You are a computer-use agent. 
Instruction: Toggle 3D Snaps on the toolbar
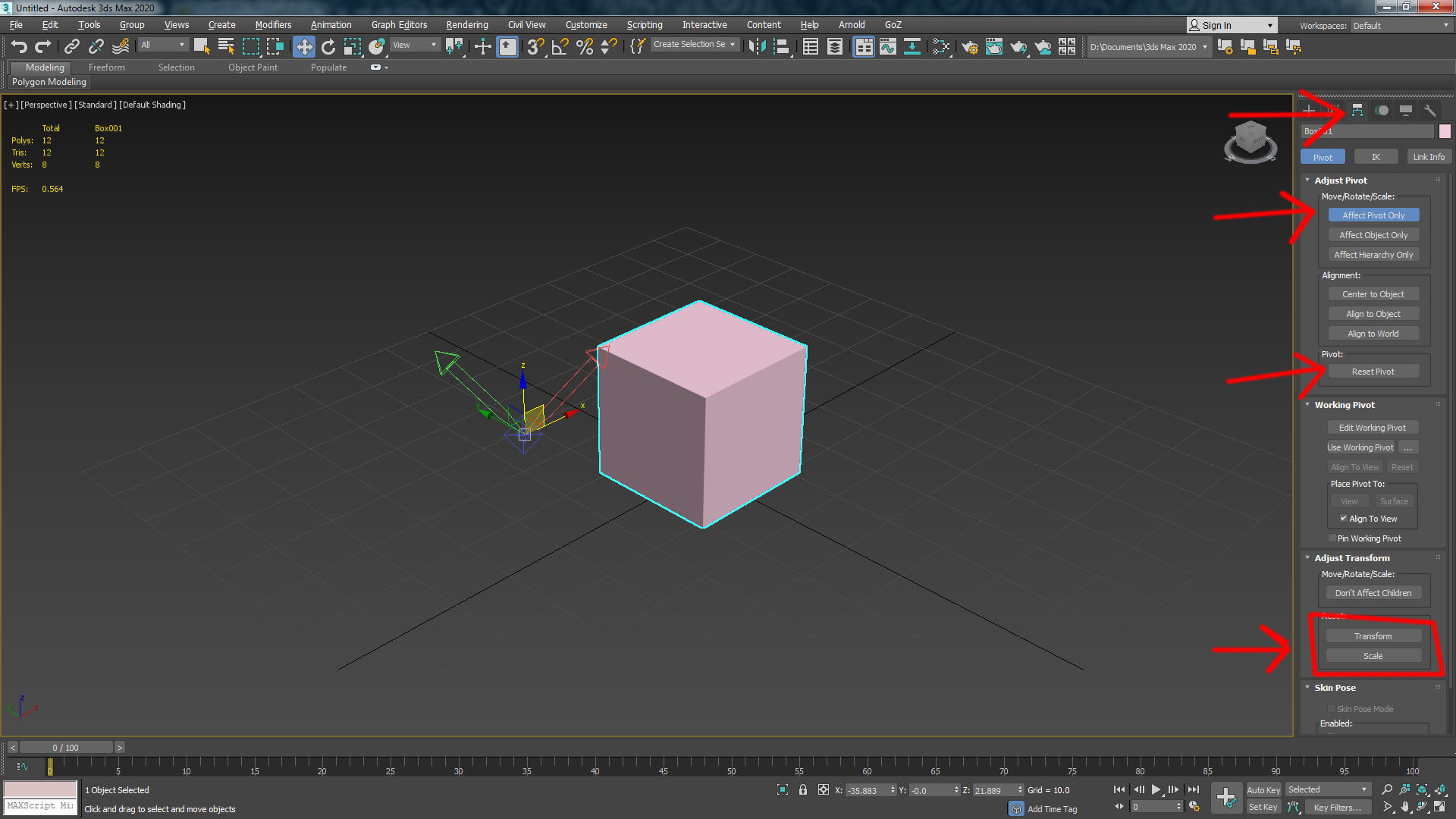pyautogui.click(x=535, y=46)
